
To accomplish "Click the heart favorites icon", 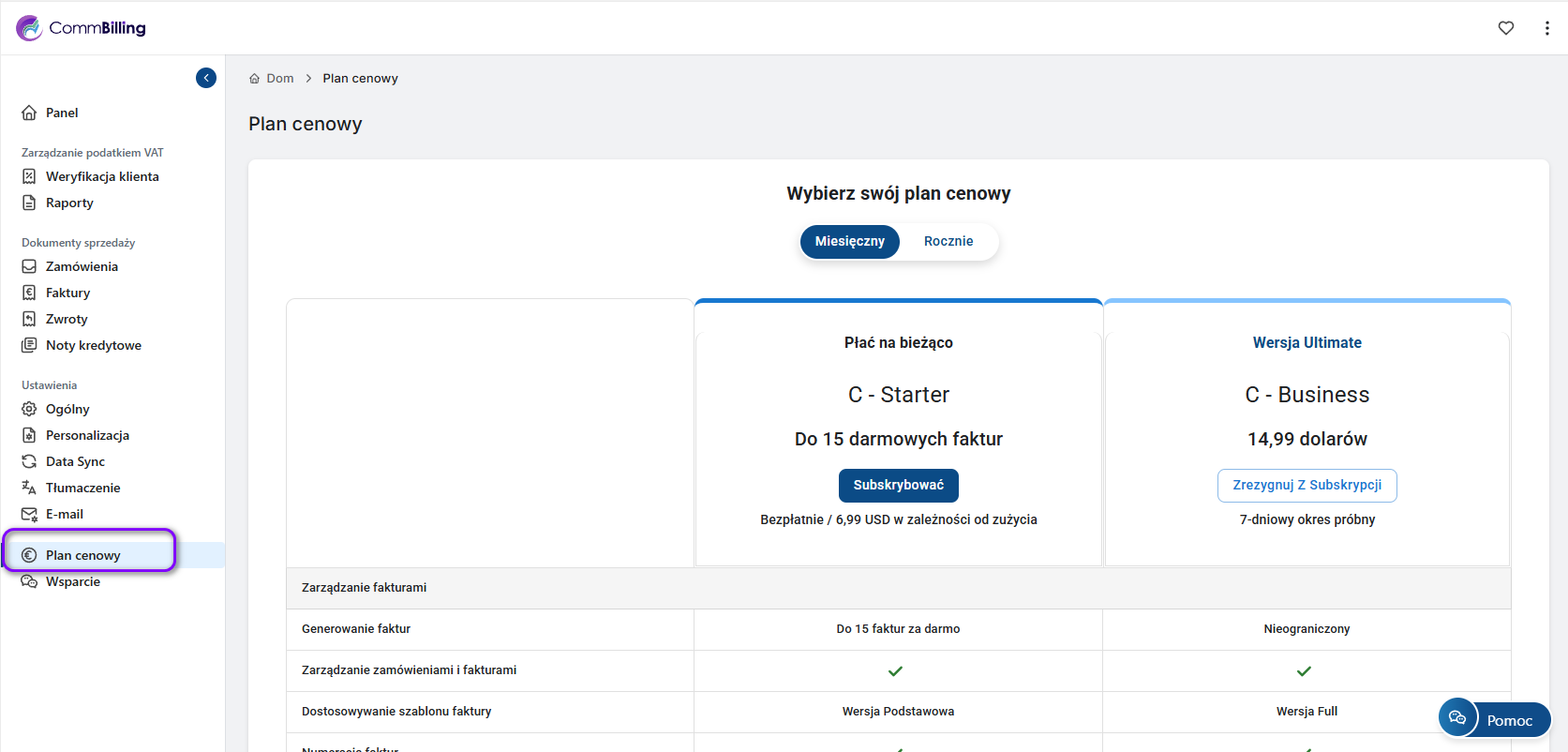I will tap(1505, 28).
